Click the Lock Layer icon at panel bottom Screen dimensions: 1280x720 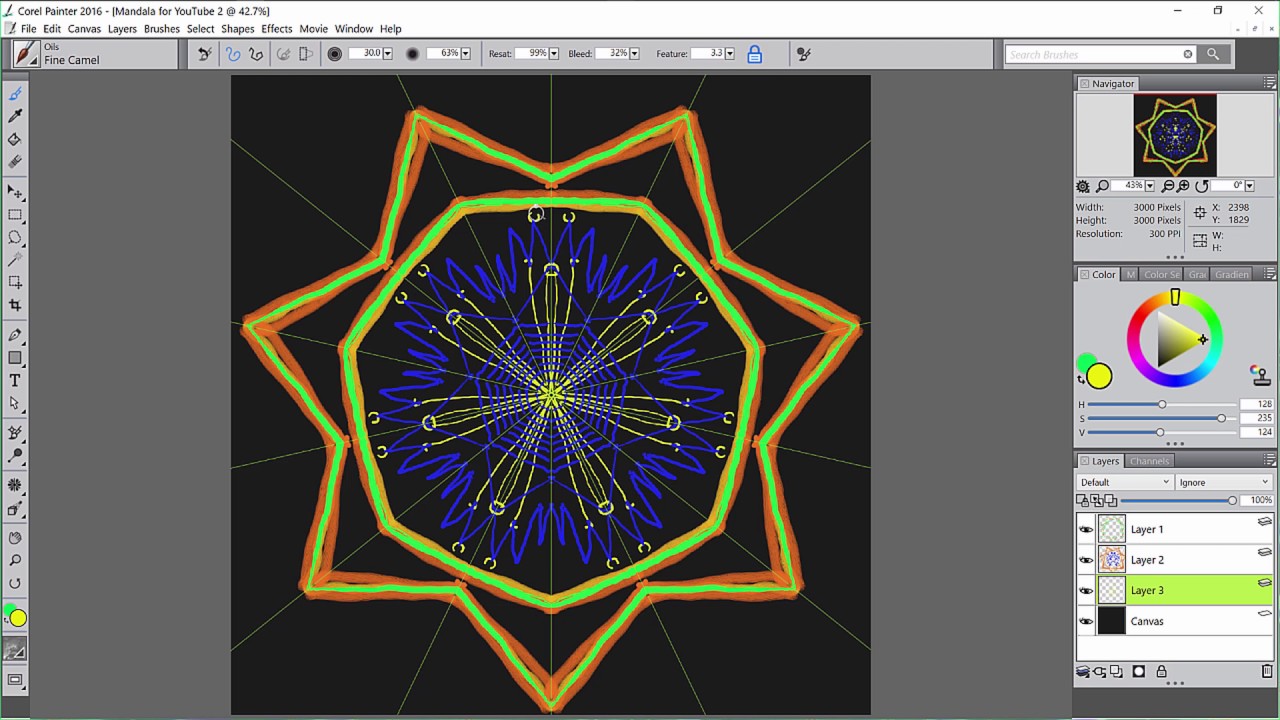point(1161,672)
